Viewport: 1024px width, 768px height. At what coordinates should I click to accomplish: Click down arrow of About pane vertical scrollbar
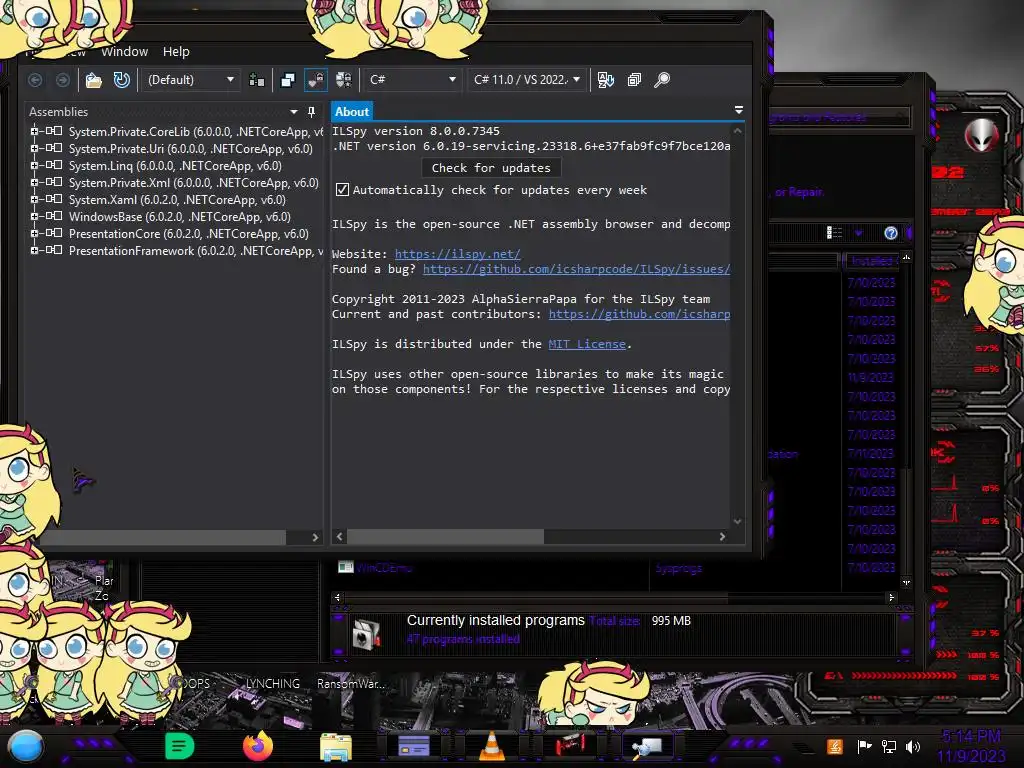click(x=737, y=521)
